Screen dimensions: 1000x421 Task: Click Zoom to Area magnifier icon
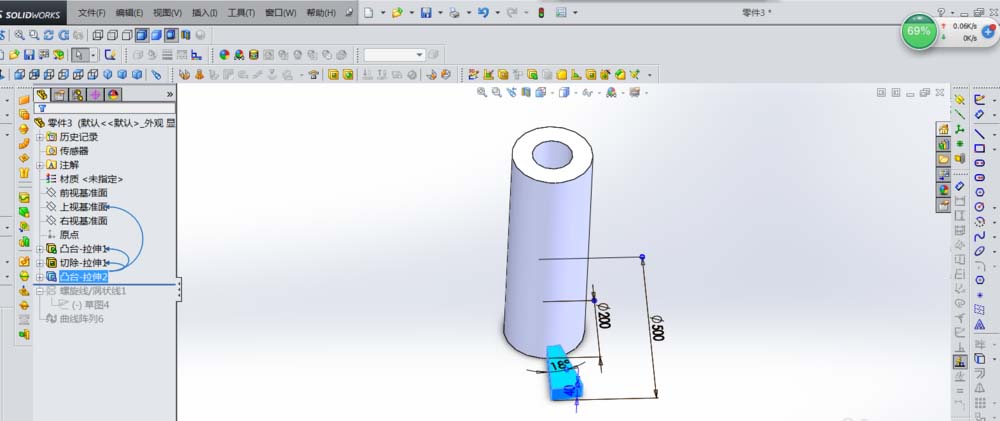point(34,35)
